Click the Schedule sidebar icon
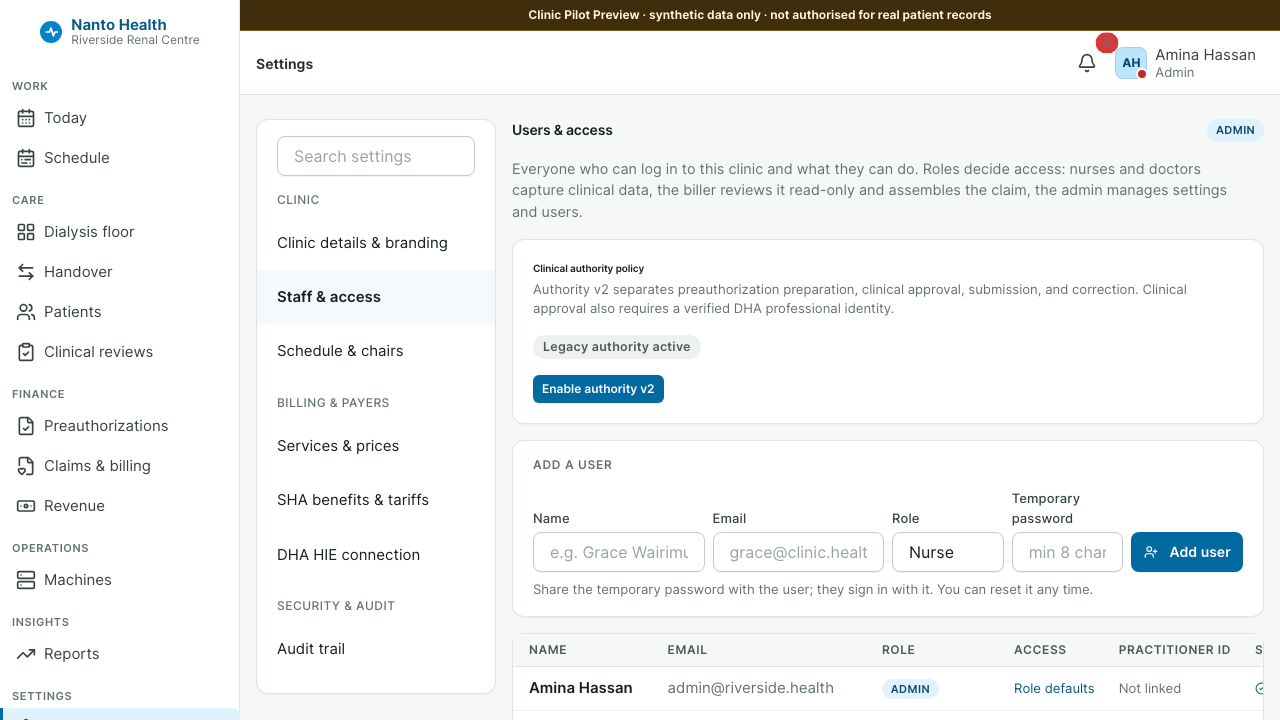The image size is (1280, 720). 26,158
